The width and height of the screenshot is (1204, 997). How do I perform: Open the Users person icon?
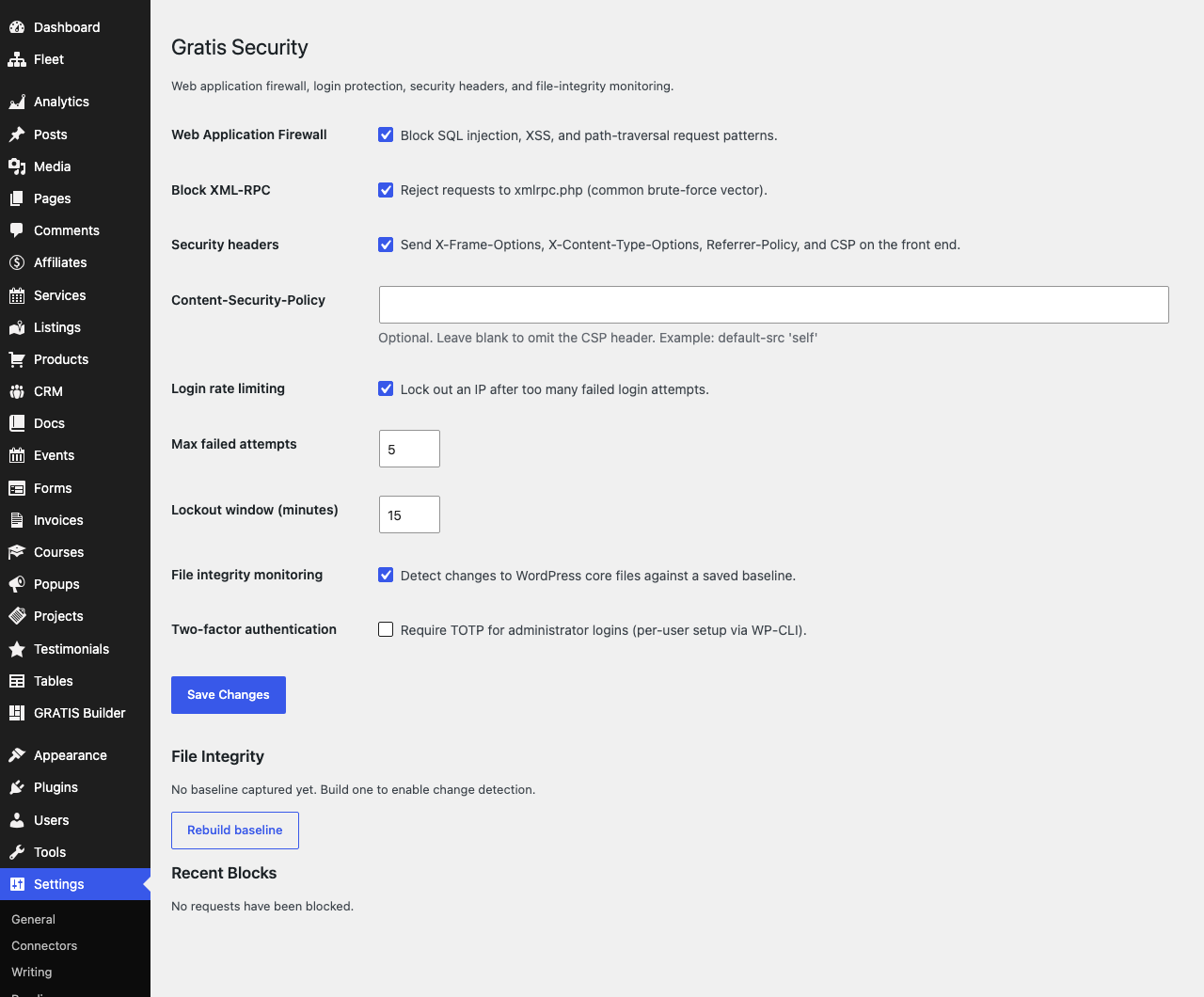pos(17,820)
